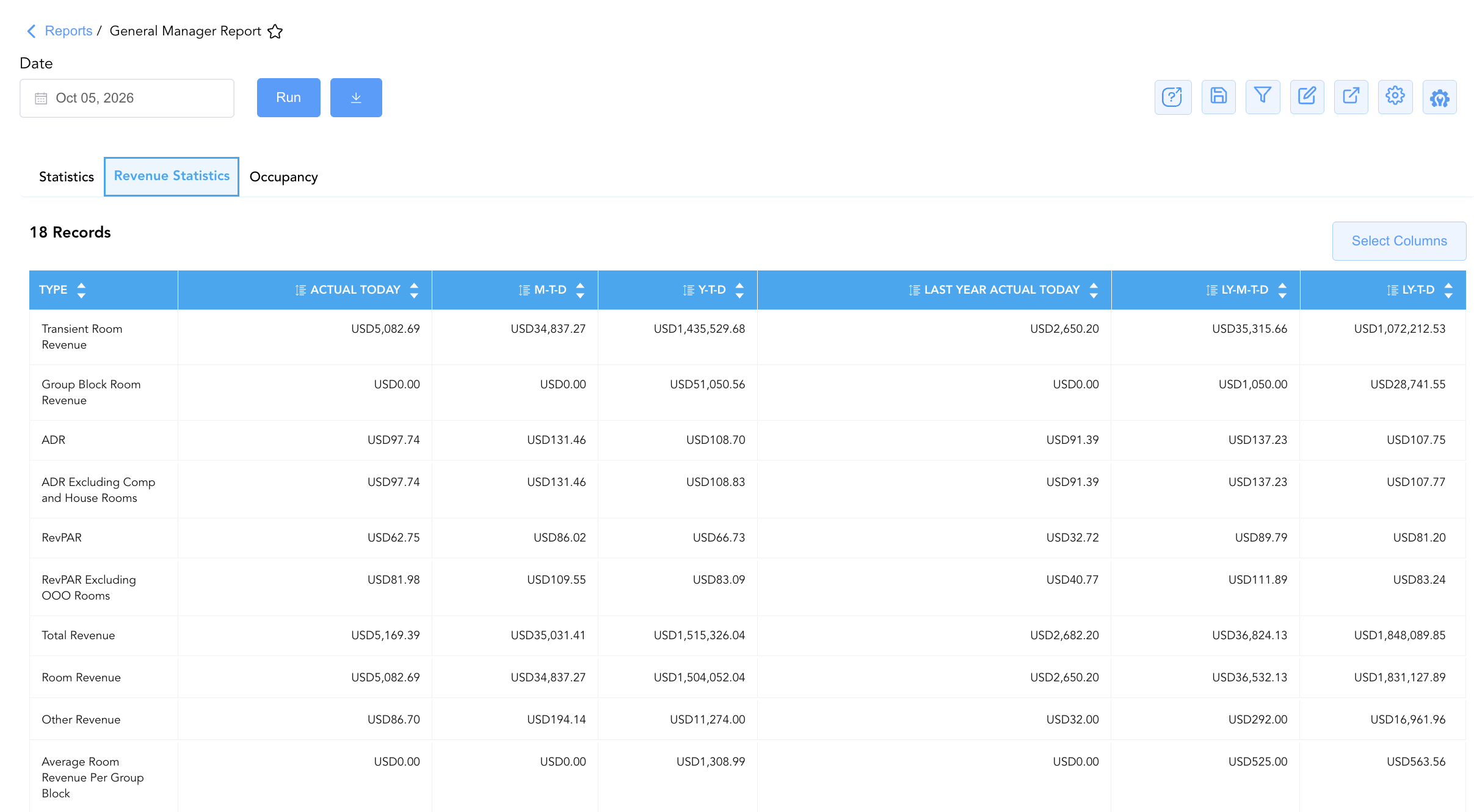Screen dimensions: 1474x812
Task: Sort the ACTUAL TODAY column
Action: tap(414, 290)
